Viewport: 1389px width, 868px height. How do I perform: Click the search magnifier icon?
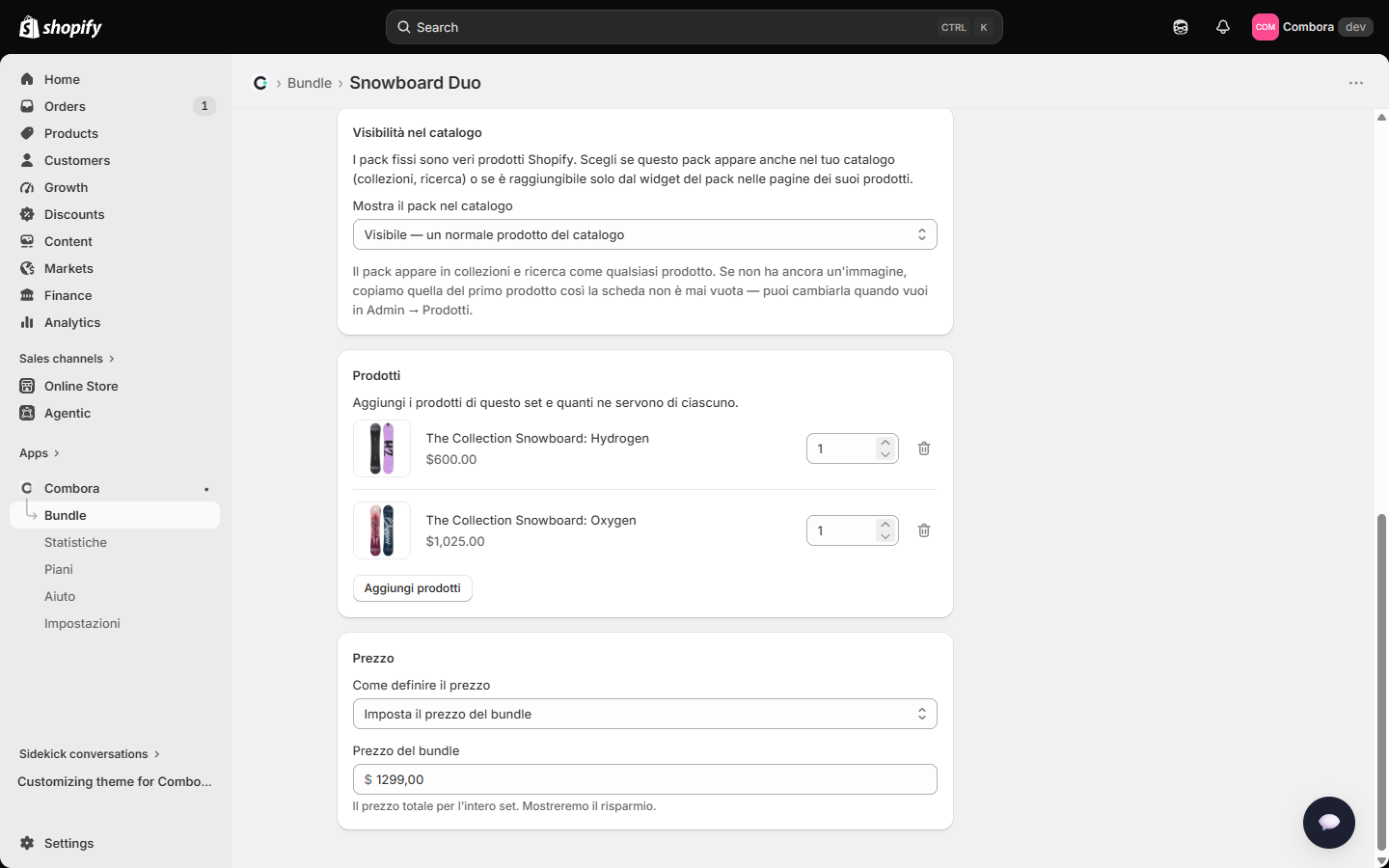coord(404,27)
